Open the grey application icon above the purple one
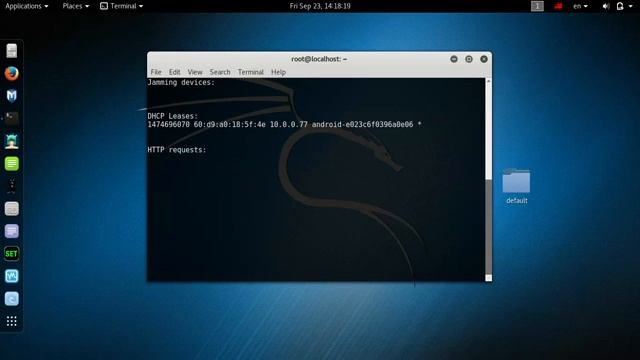This screenshot has width=640, height=360. (x=11, y=209)
